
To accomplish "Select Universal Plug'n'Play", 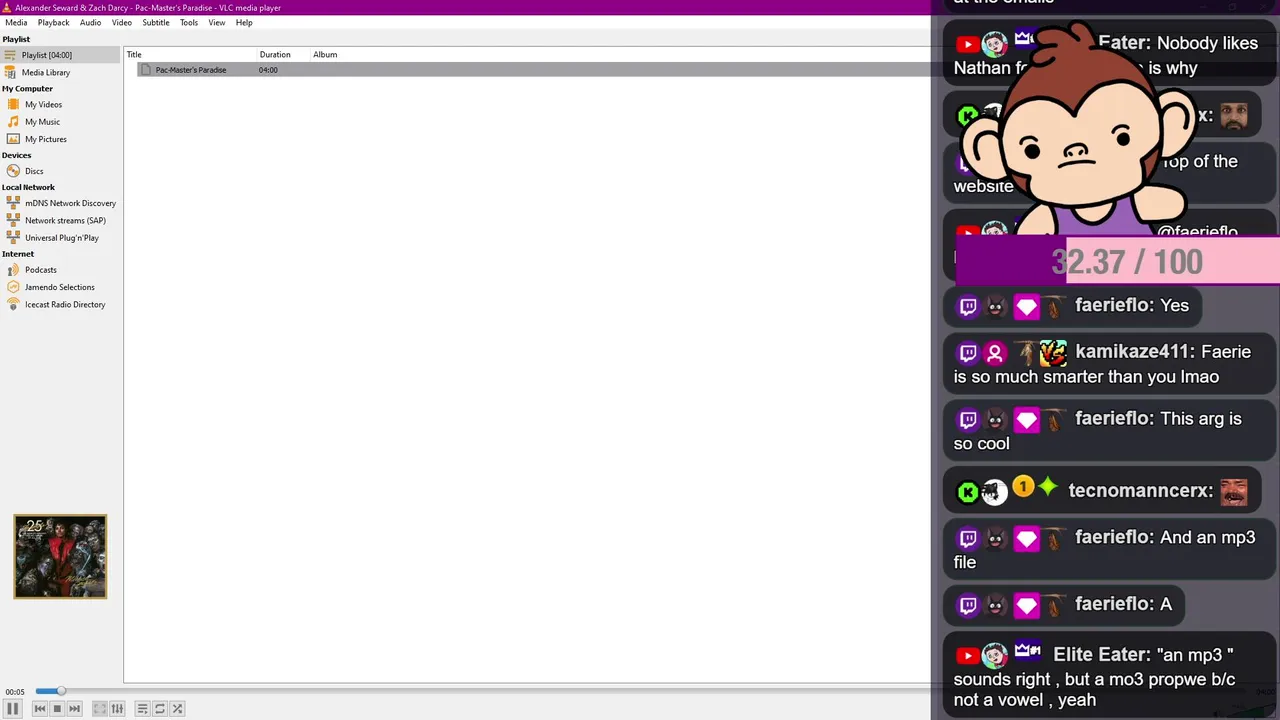I will click(60, 238).
